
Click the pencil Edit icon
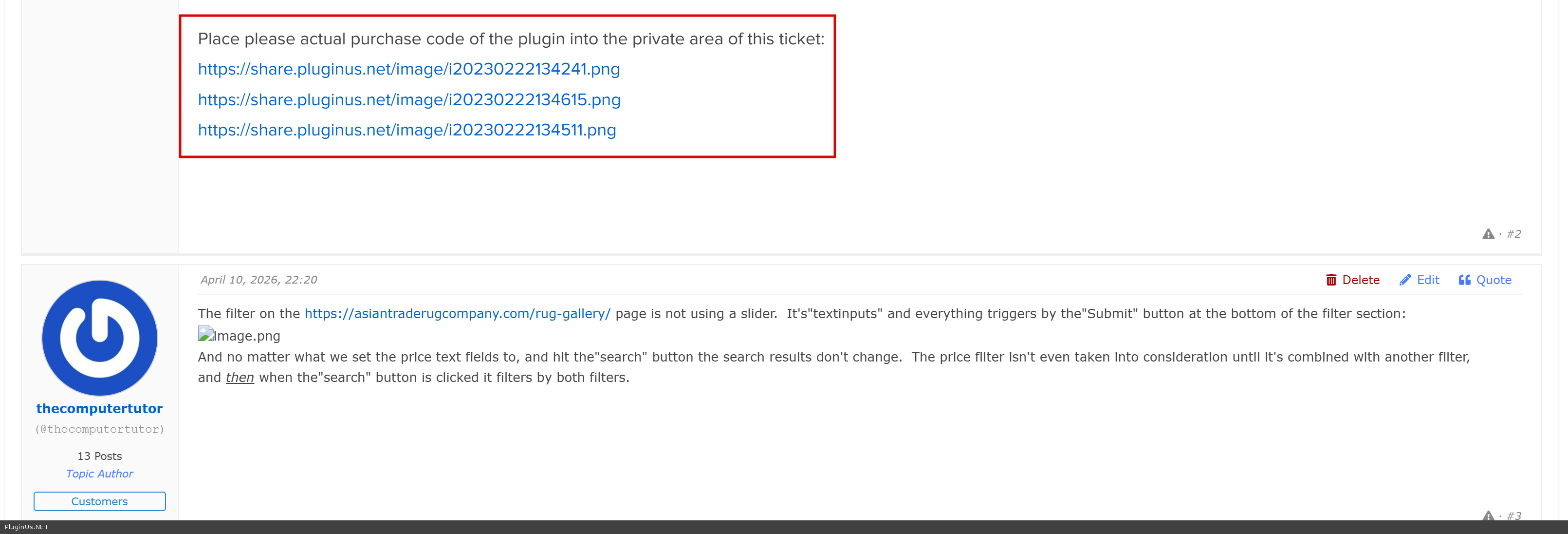click(1405, 280)
